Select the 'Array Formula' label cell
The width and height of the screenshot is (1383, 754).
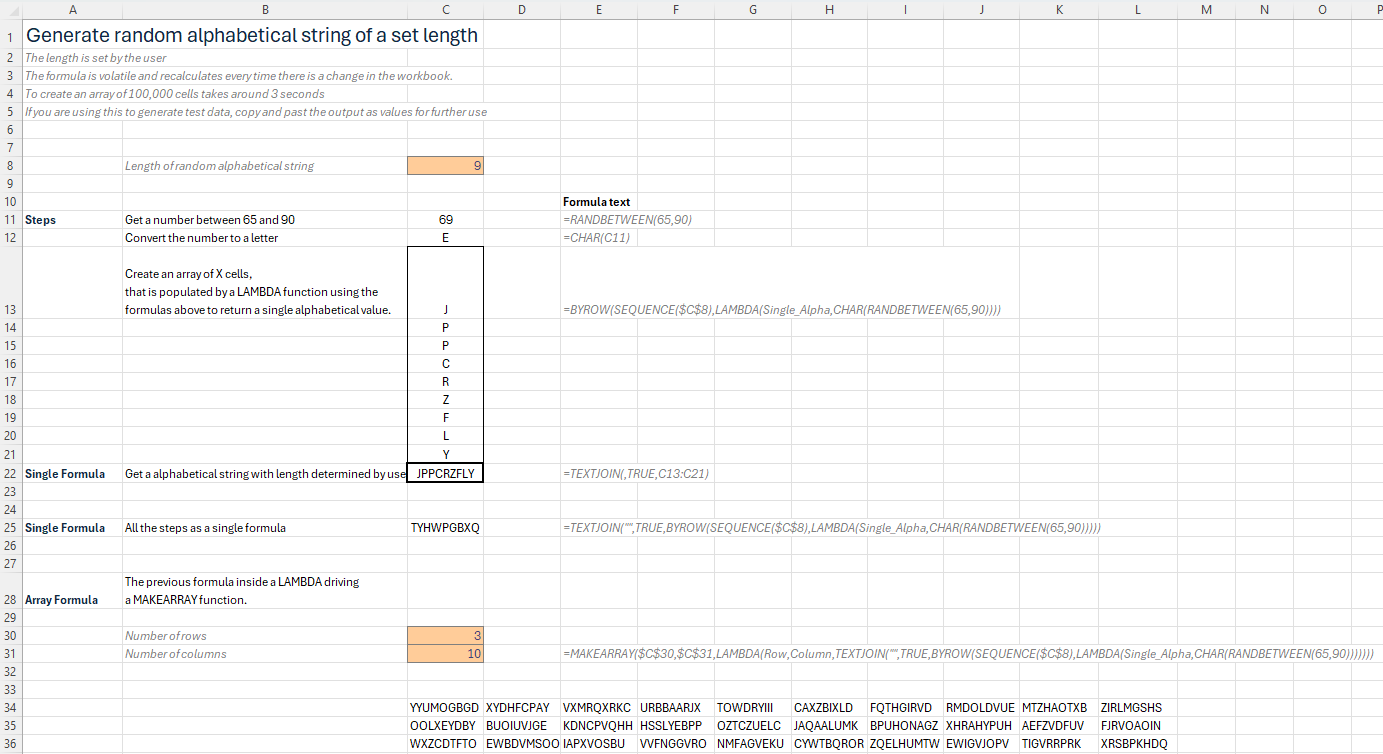coord(61,600)
